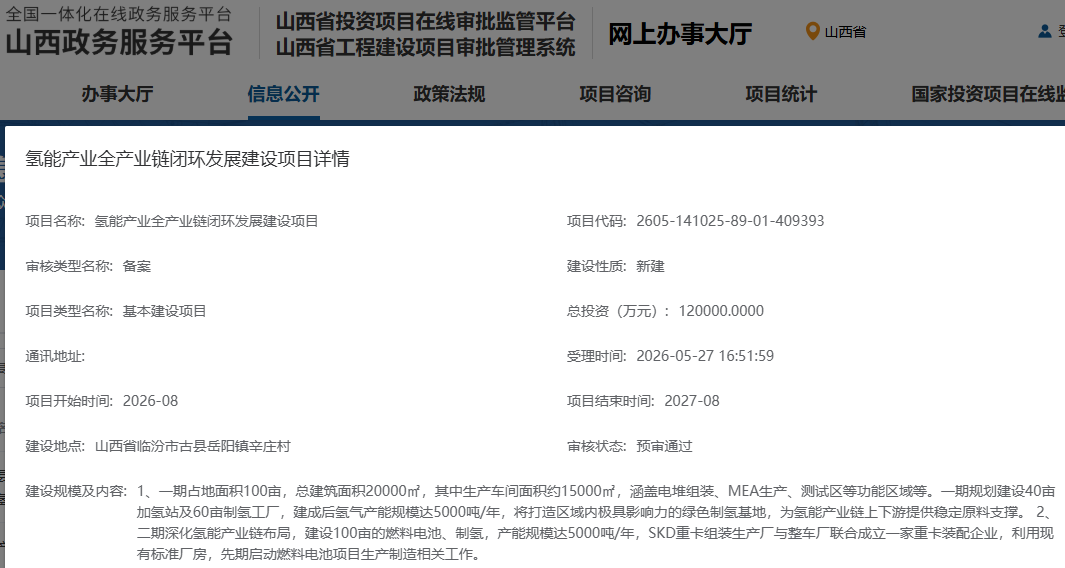Switch to 信息公开 tab

click(283, 94)
